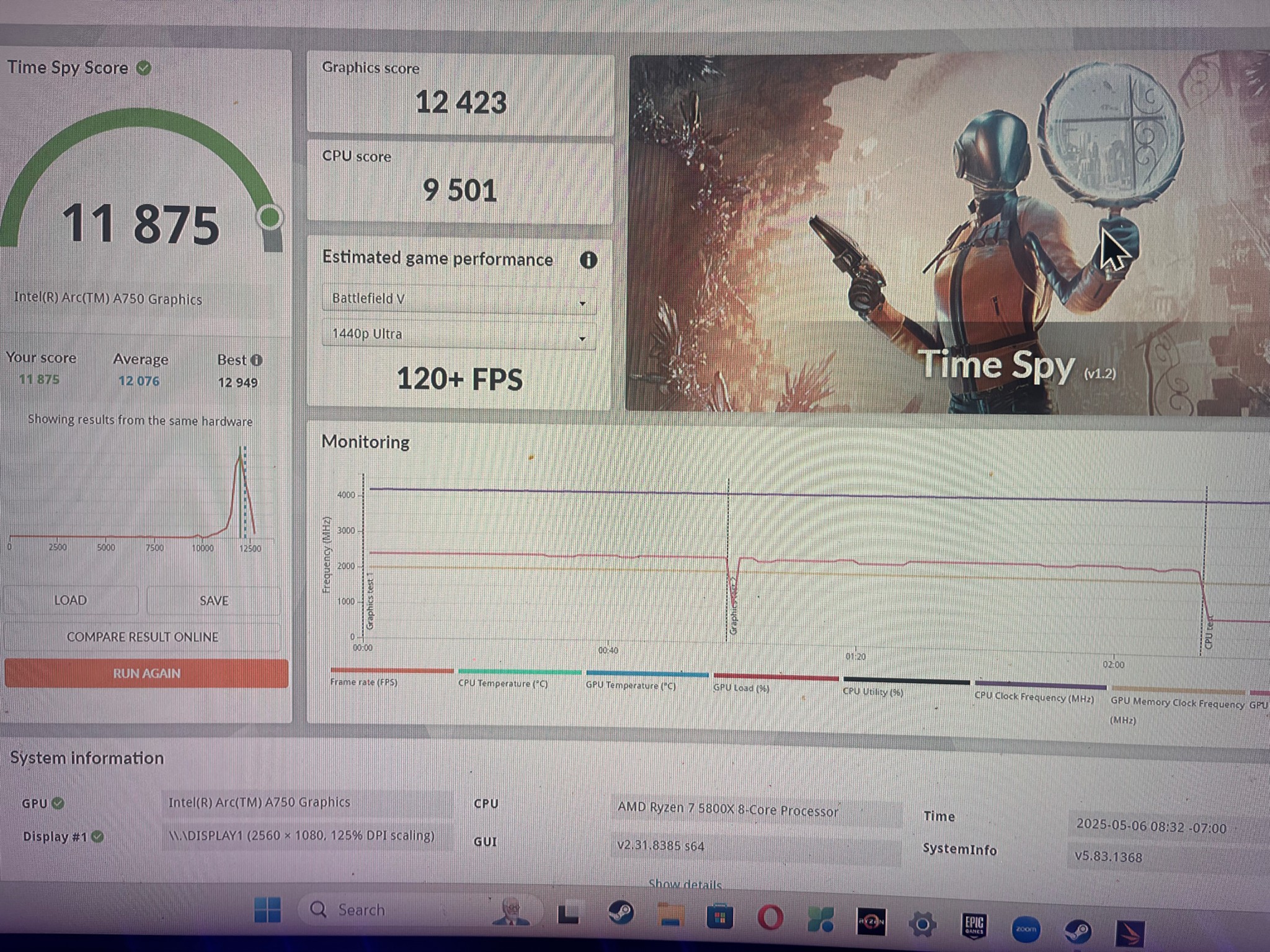Click the Steam icon beside Zoom
The image size is (1270, 952).
click(1078, 931)
